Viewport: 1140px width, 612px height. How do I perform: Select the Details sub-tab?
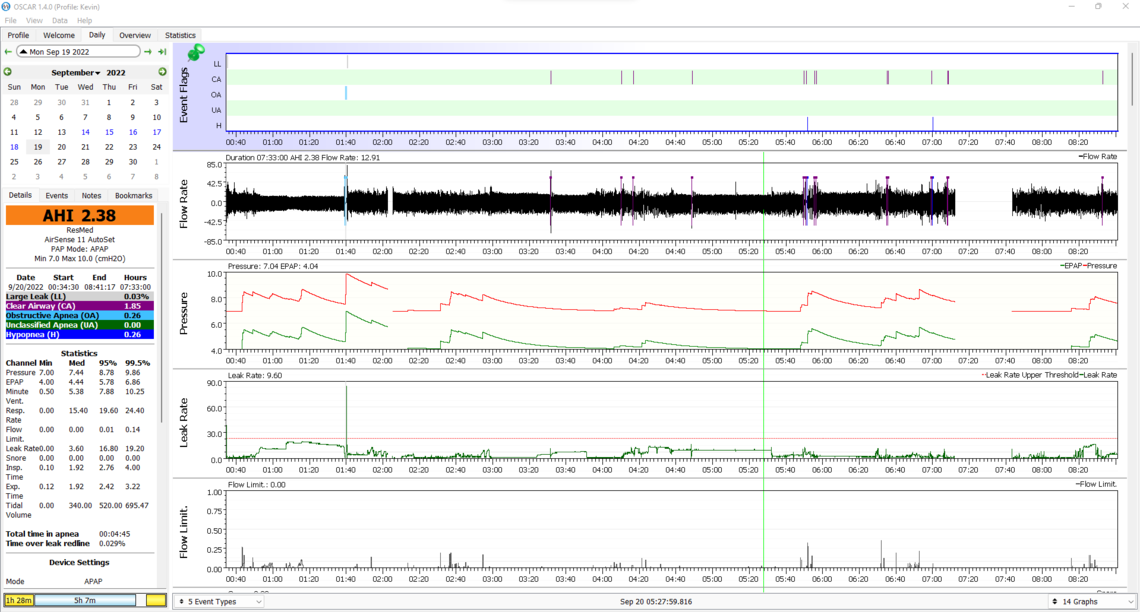[20, 196]
